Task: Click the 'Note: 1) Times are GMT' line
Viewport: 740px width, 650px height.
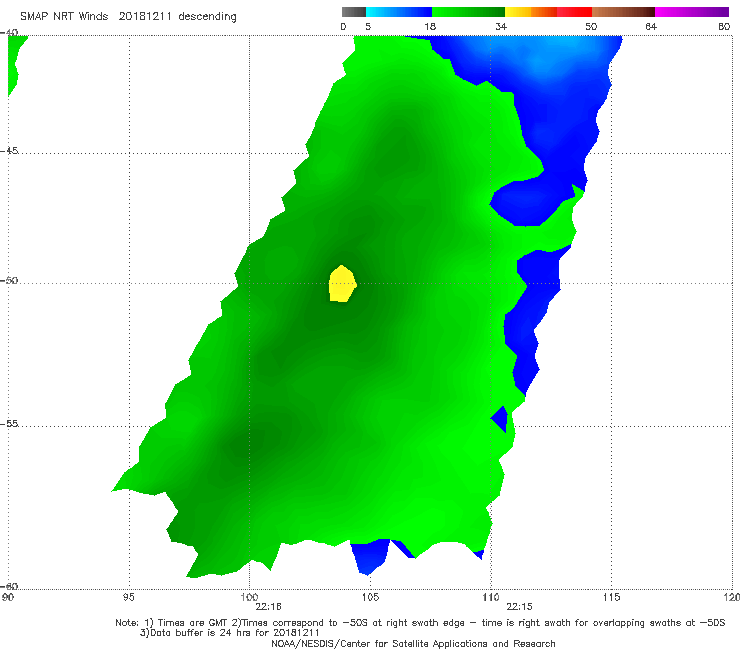Action: (x=420, y=623)
